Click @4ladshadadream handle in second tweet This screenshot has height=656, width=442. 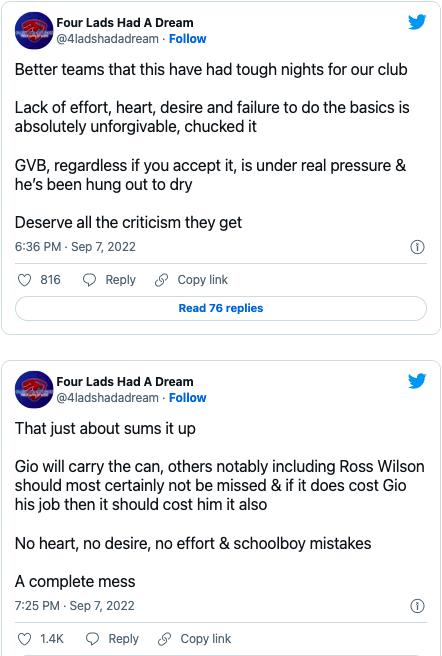click(x=108, y=397)
